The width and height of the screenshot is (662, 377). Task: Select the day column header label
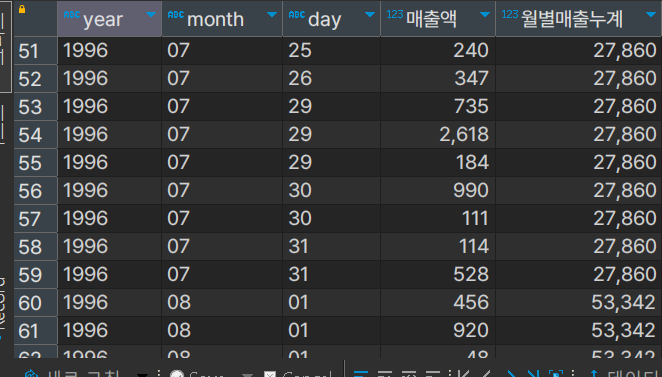[325, 19]
